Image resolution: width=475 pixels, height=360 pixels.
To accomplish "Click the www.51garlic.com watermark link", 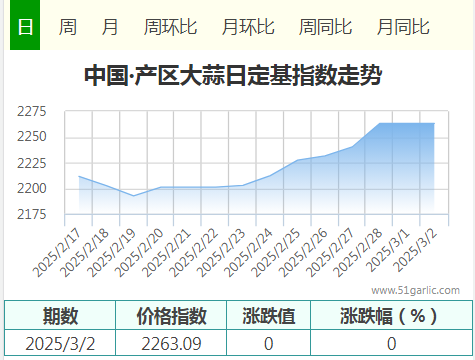I will point(415,290).
